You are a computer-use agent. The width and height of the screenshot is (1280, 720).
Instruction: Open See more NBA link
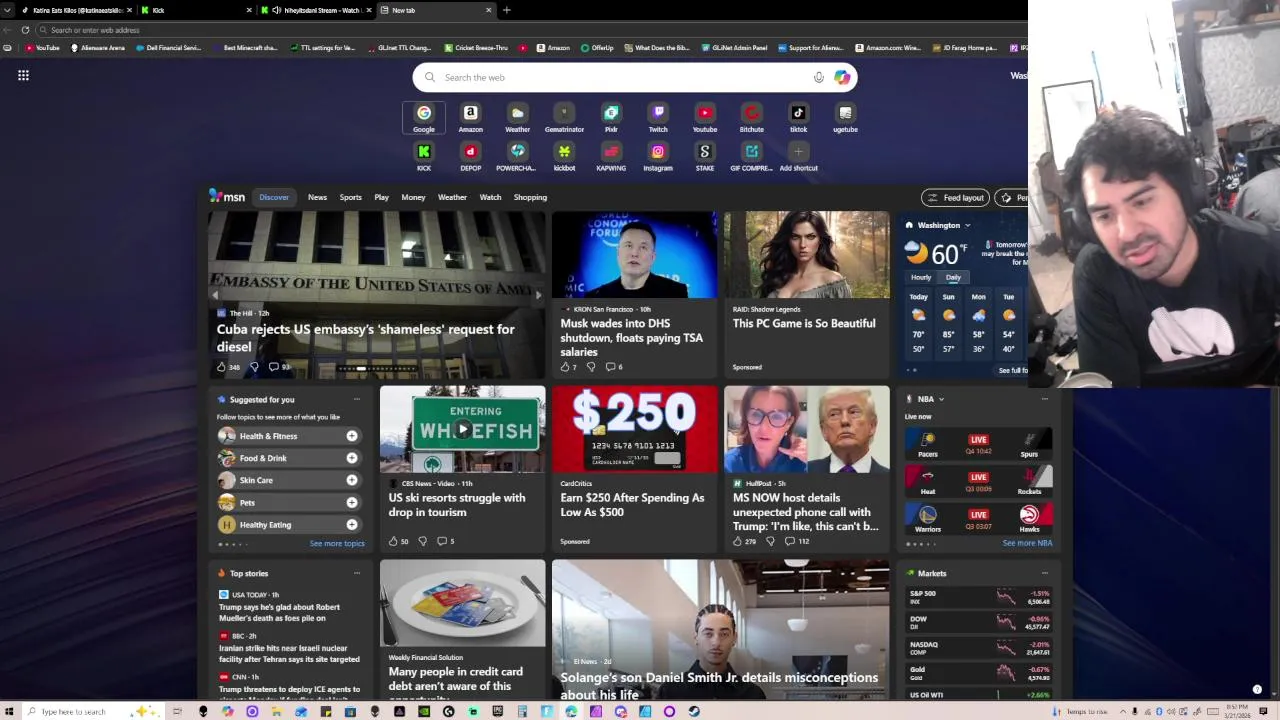point(1027,543)
